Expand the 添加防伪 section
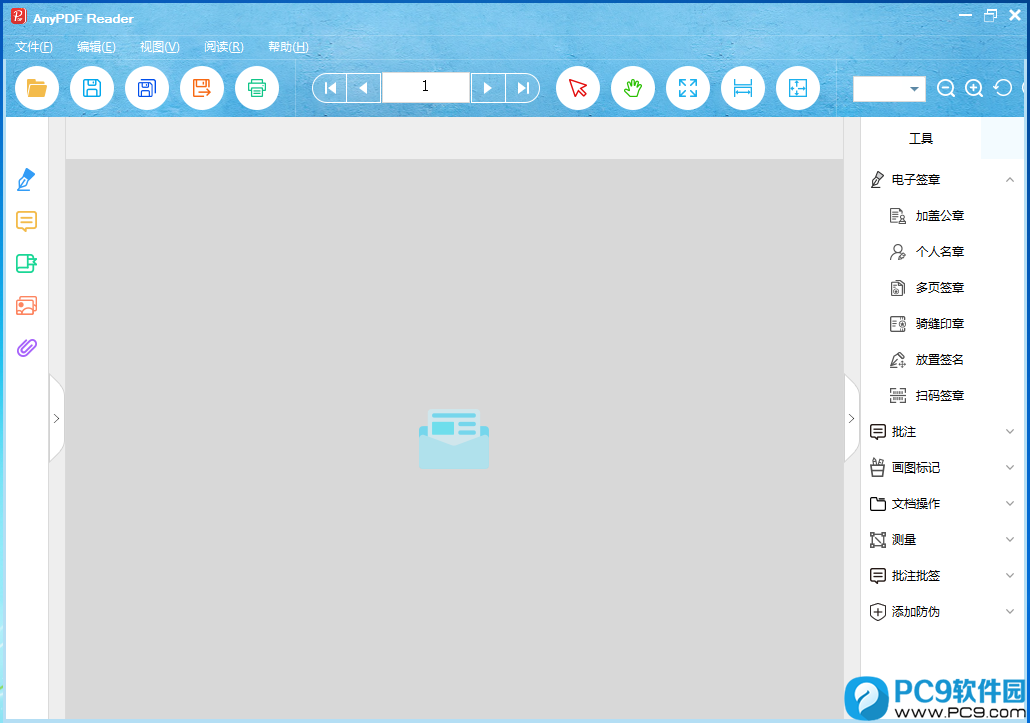The height and width of the screenshot is (723, 1030). click(x=1010, y=612)
